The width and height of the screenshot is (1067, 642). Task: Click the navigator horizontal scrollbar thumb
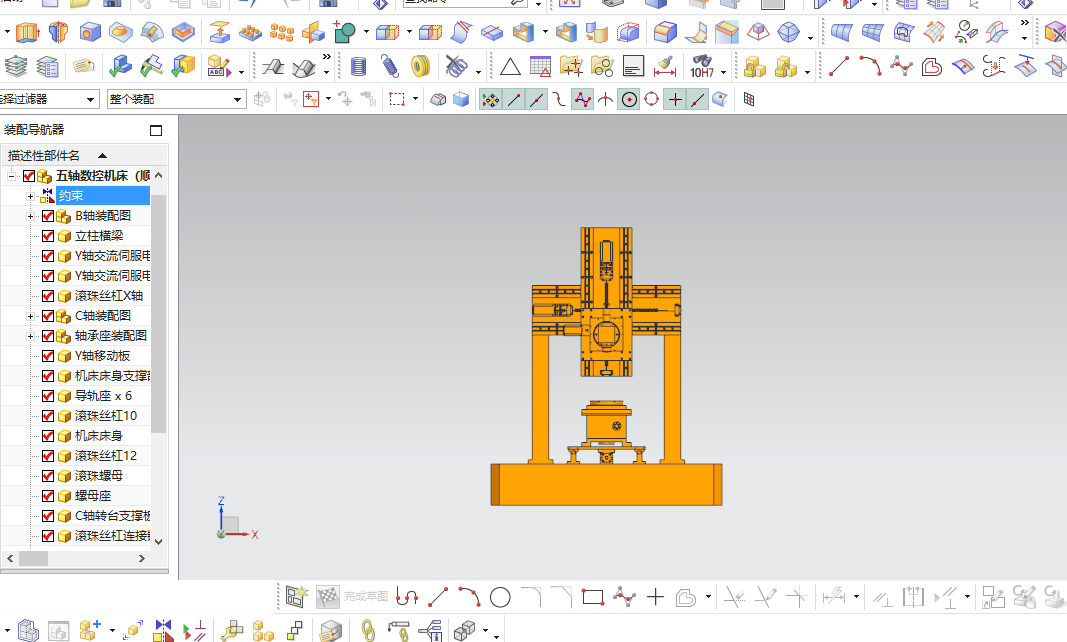[33, 558]
